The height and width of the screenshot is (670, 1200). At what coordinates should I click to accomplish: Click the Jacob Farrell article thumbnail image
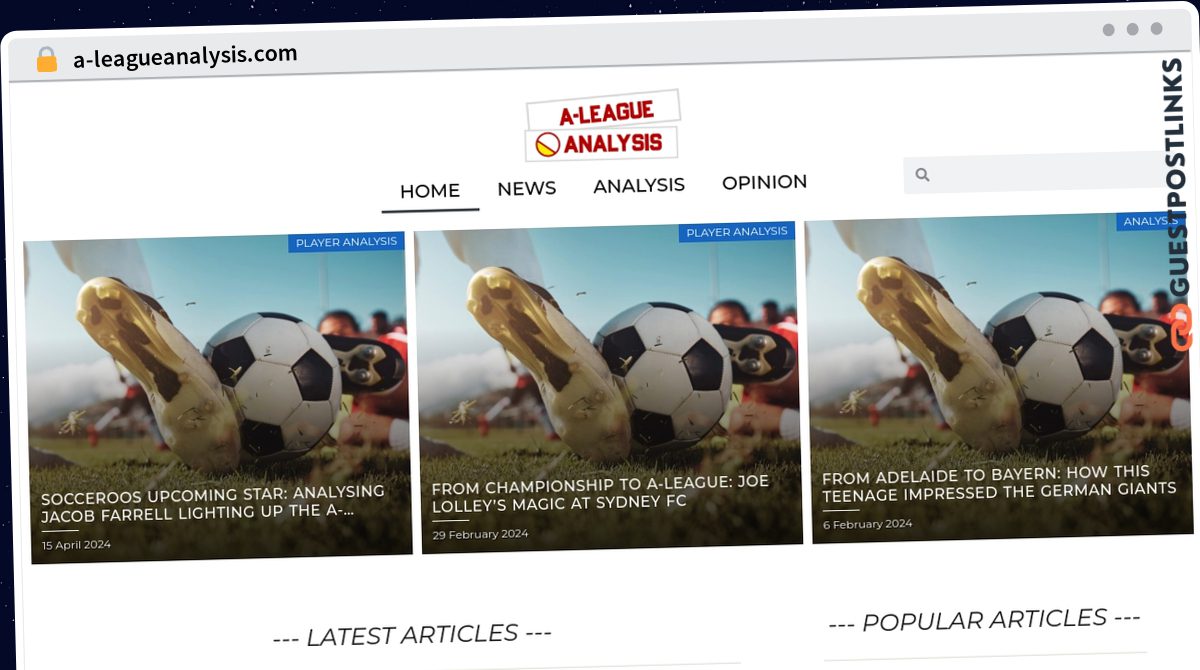[218, 398]
